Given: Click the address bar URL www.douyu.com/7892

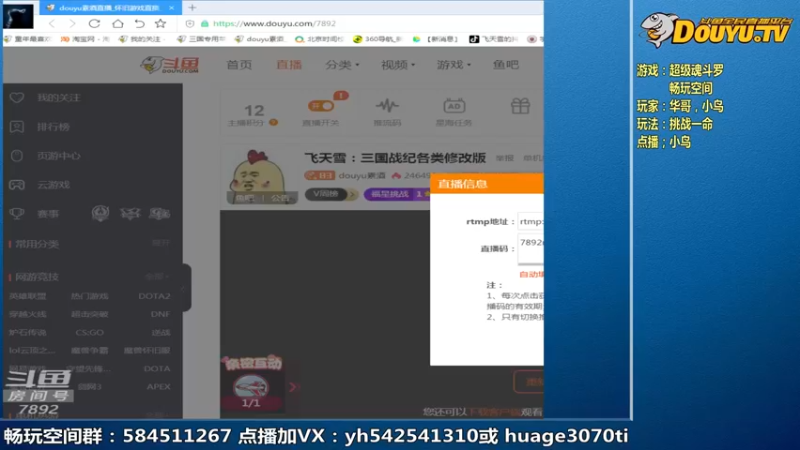Looking at the screenshot, I should click(274, 23).
